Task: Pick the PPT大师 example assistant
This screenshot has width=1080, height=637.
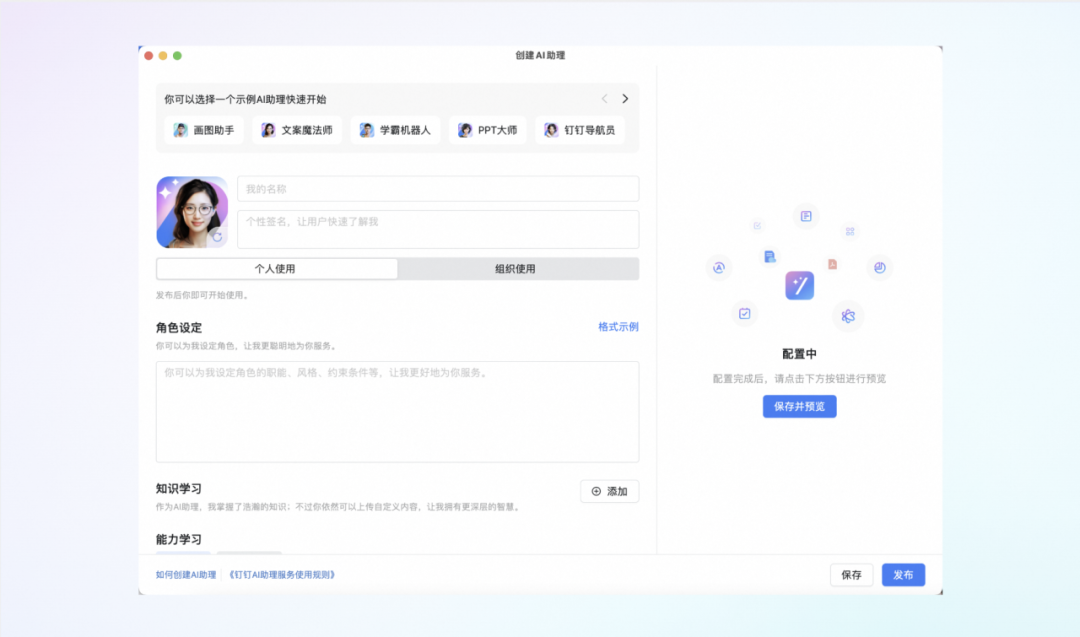Action: tap(488, 130)
